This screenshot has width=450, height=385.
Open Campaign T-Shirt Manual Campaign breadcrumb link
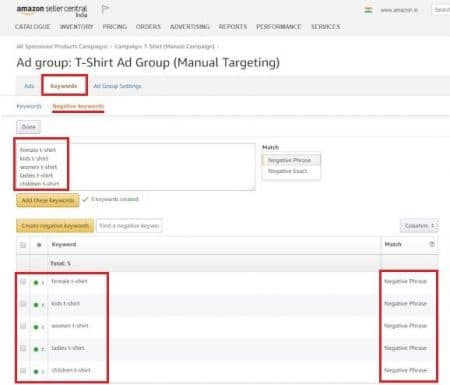coord(164,46)
